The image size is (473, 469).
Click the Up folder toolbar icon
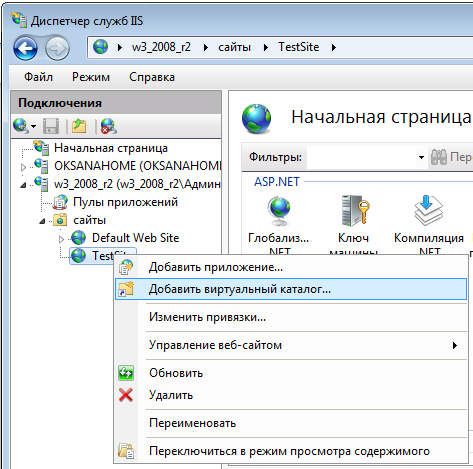tap(79, 126)
